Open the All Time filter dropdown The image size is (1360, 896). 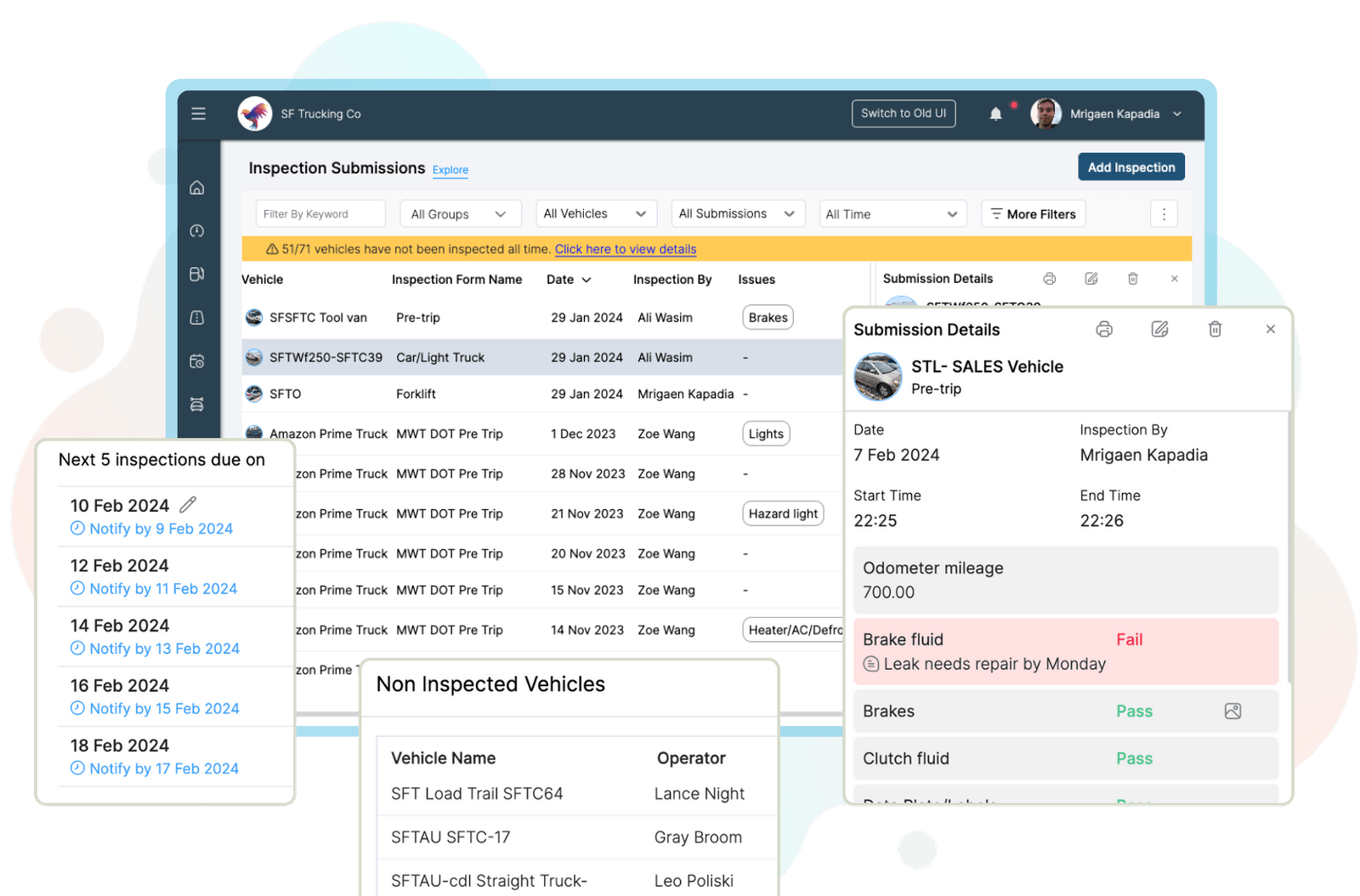[x=892, y=213]
